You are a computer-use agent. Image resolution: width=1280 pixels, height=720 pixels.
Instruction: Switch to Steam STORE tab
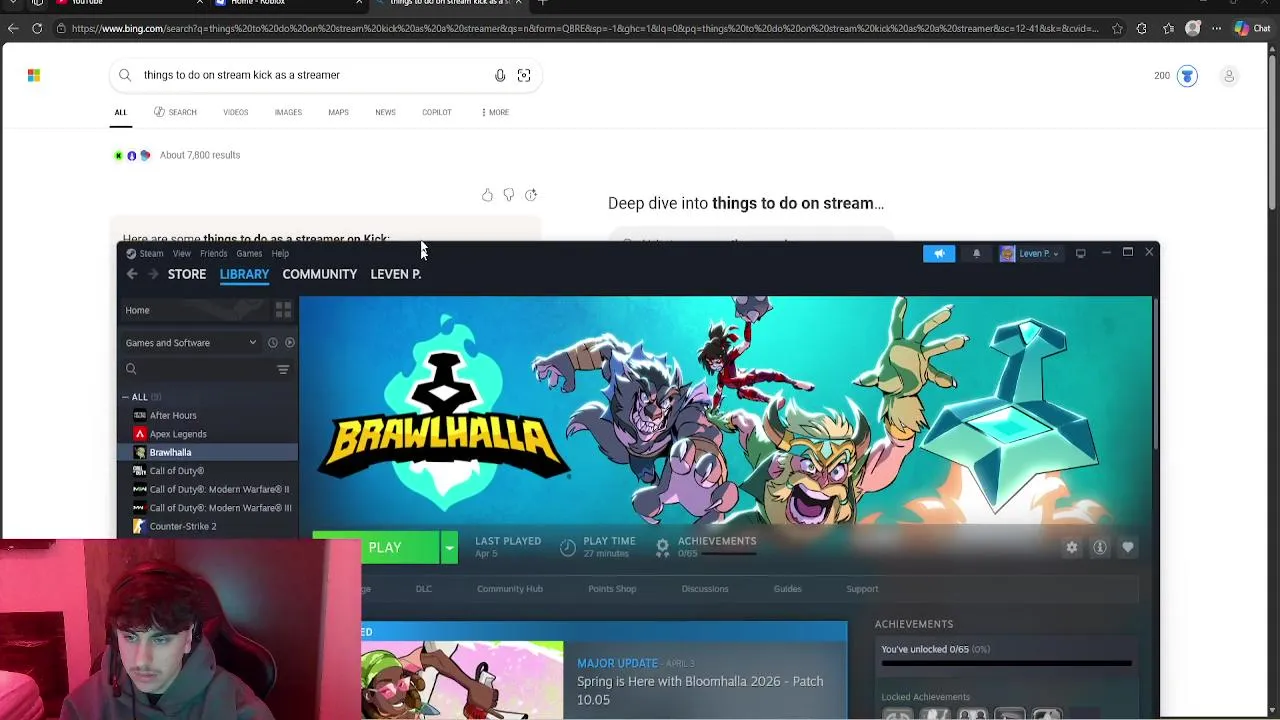[187, 274]
